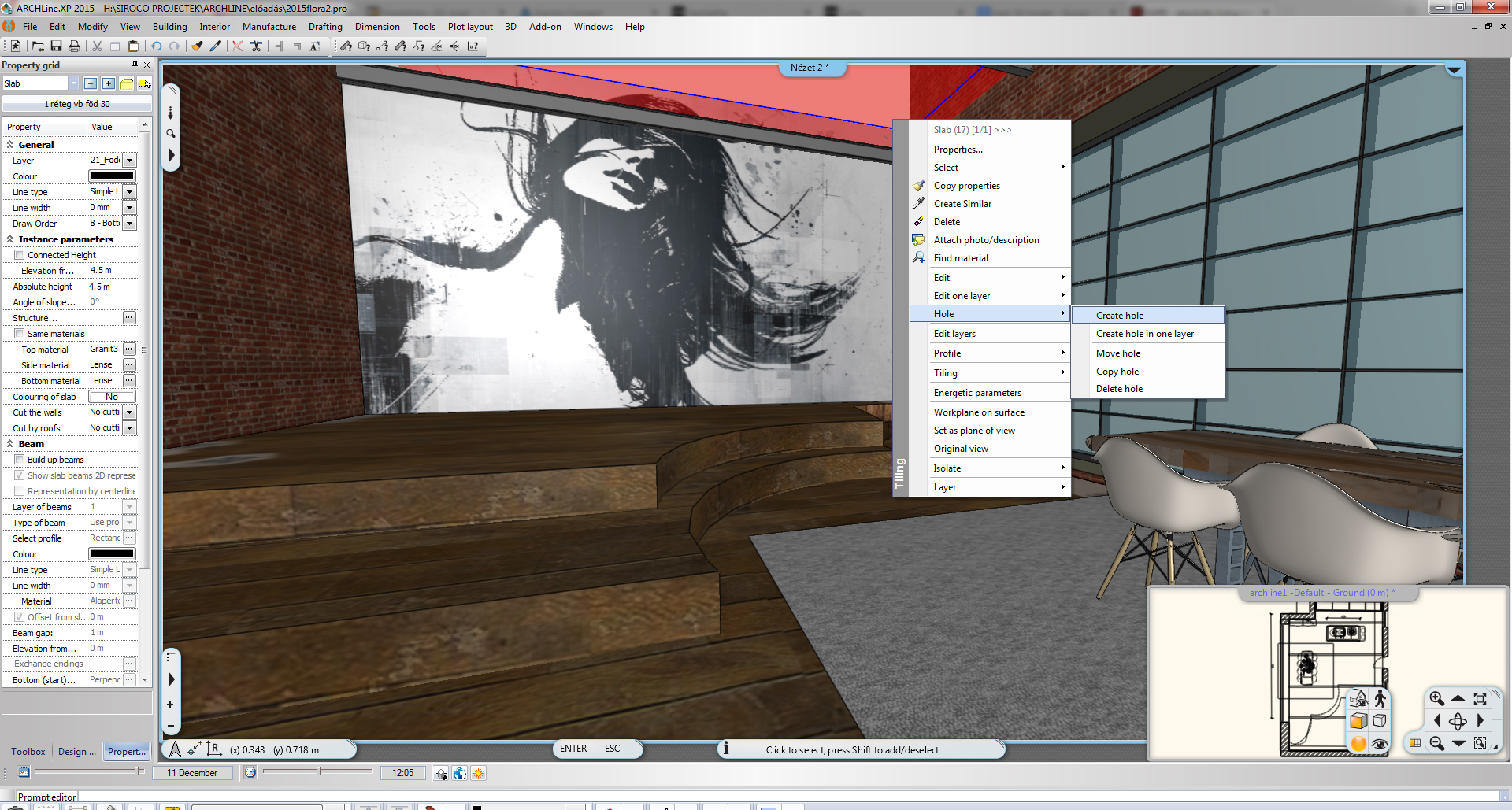Click the Structure... browse button
Viewport: 1512px width, 810px height.
pos(129,318)
